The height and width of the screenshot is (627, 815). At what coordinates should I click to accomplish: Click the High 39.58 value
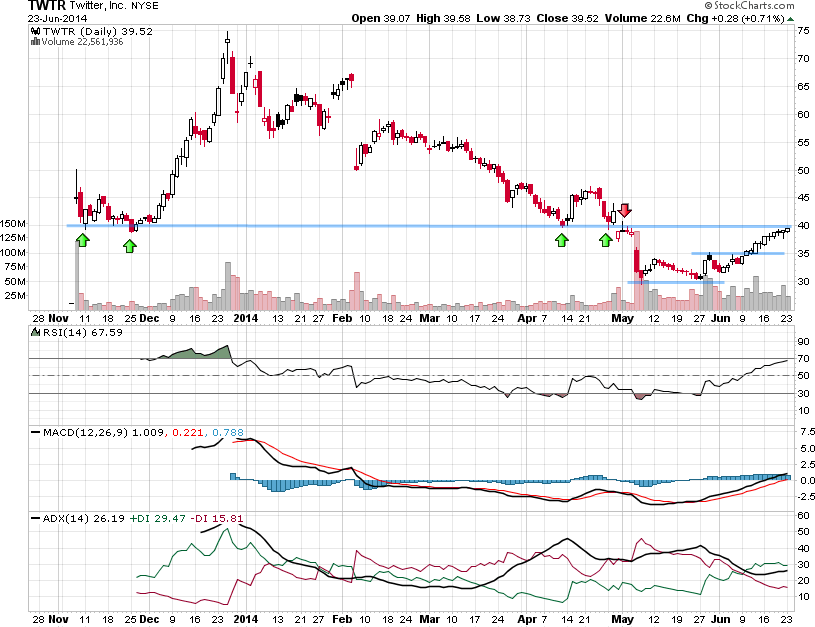(443, 18)
